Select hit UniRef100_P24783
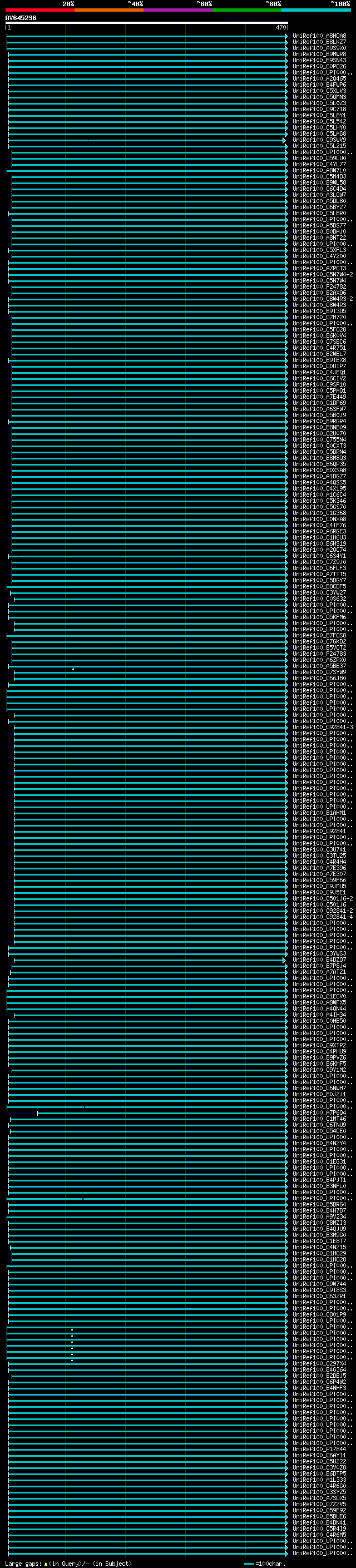356x1568 pixels. click(319, 654)
